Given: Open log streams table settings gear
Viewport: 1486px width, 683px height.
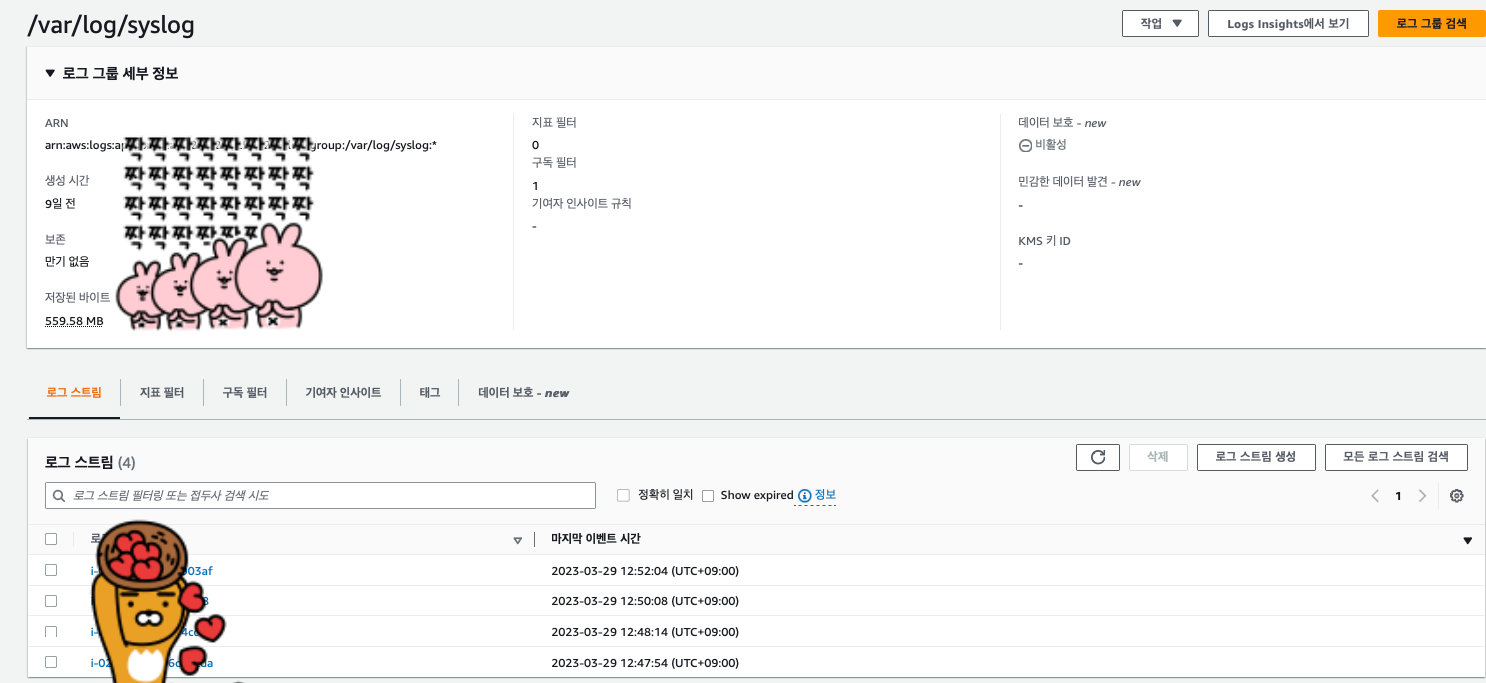Looking at the screenshot, I should click(1457, 496).
